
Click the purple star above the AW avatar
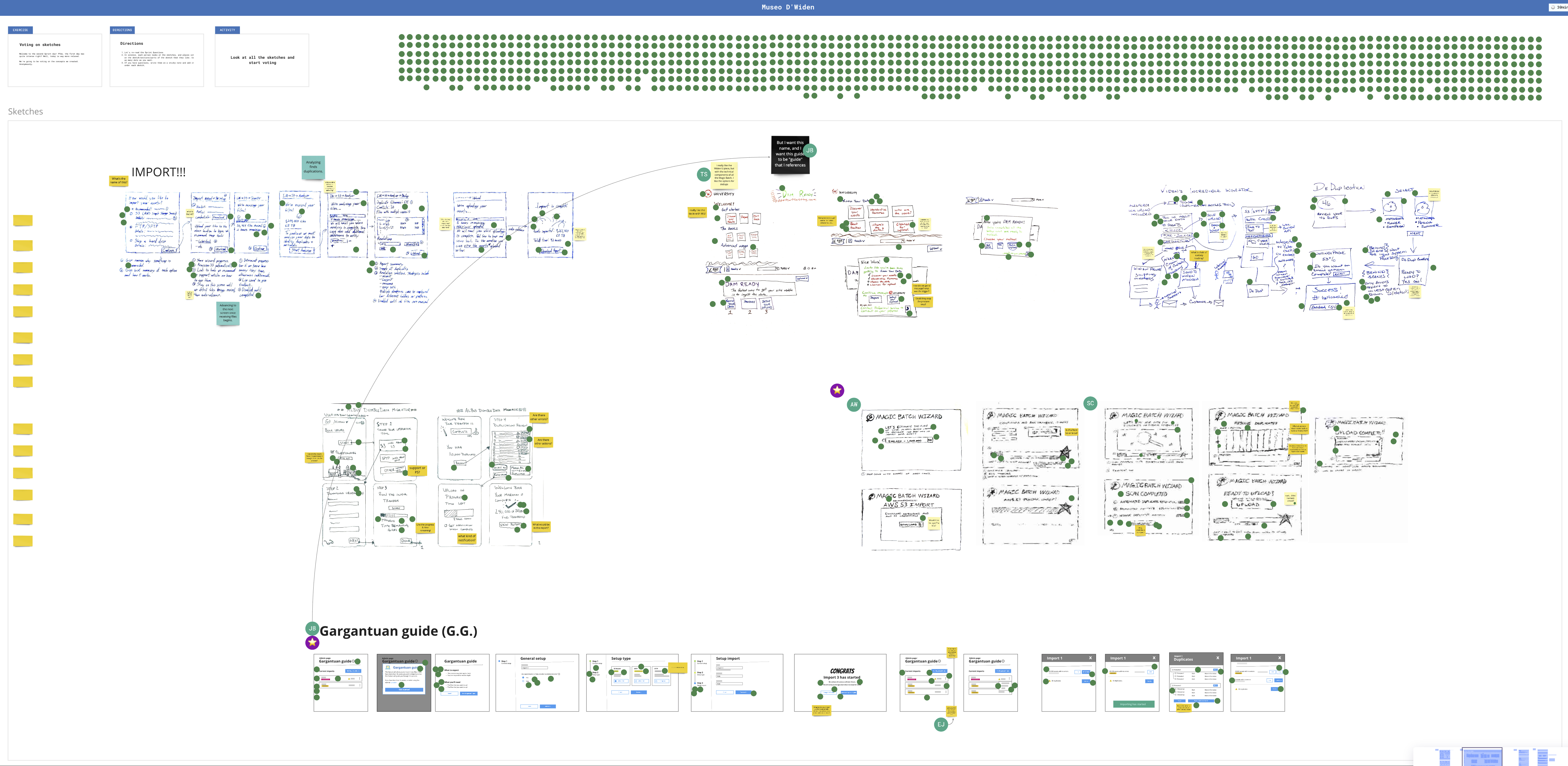[x=837, y=390]
